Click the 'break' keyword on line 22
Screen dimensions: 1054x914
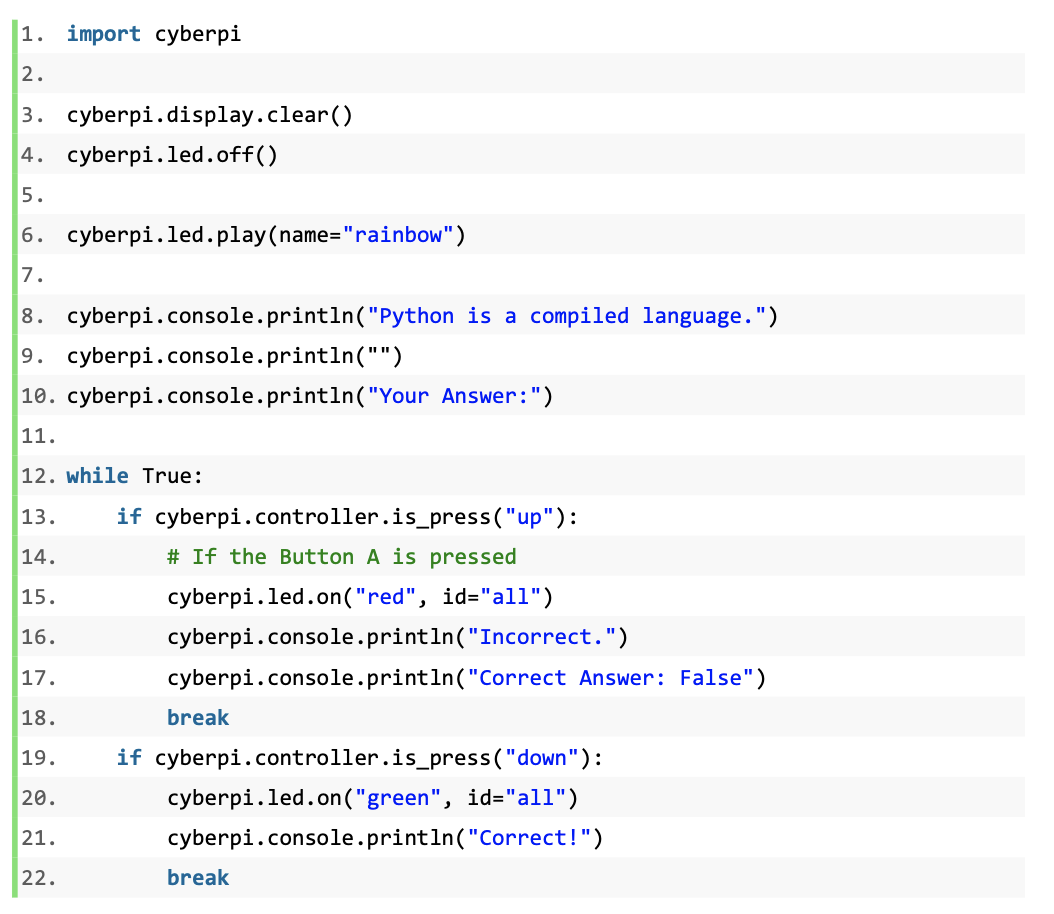[x=198, y=878]
